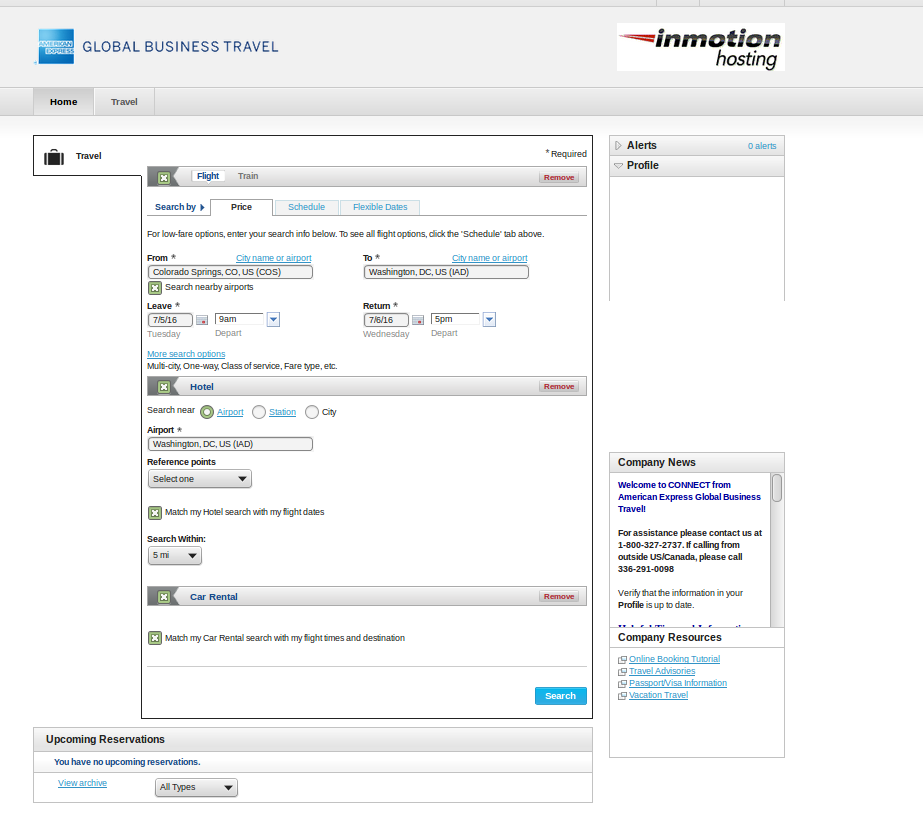This screenshot has height=839, width=923.
Task: Open the Return date calendar icon
Action: point(418,320)
